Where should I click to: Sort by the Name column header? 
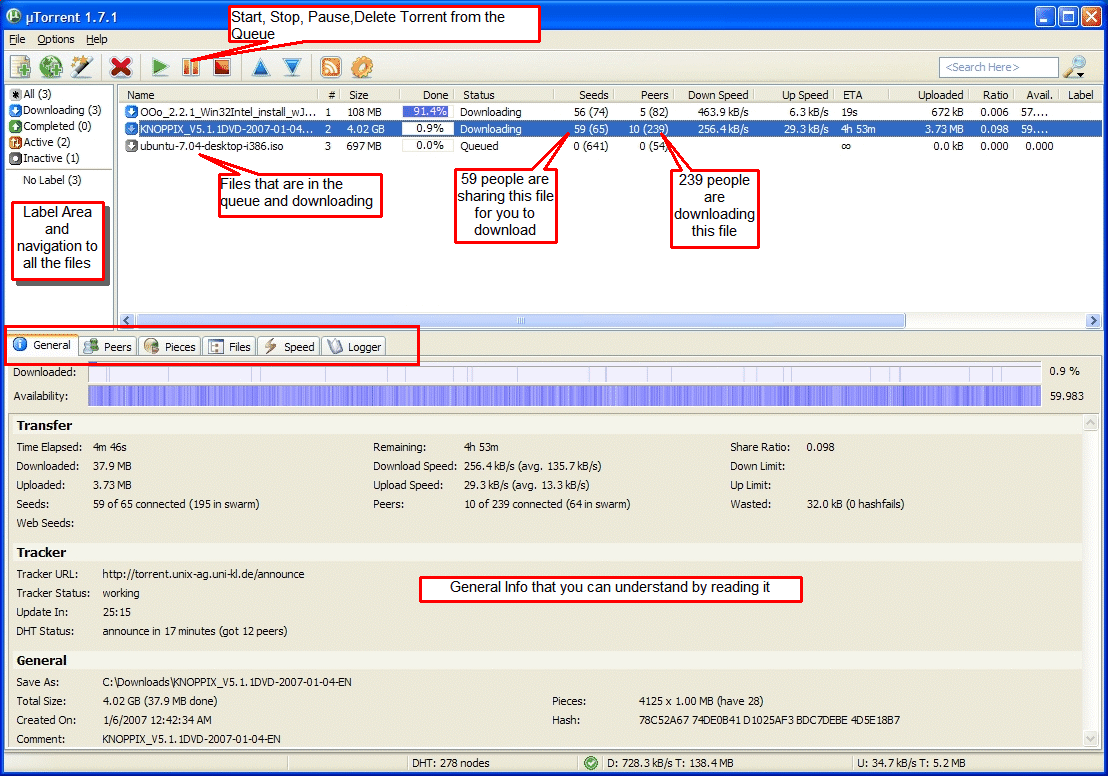[x=218, y=95]
